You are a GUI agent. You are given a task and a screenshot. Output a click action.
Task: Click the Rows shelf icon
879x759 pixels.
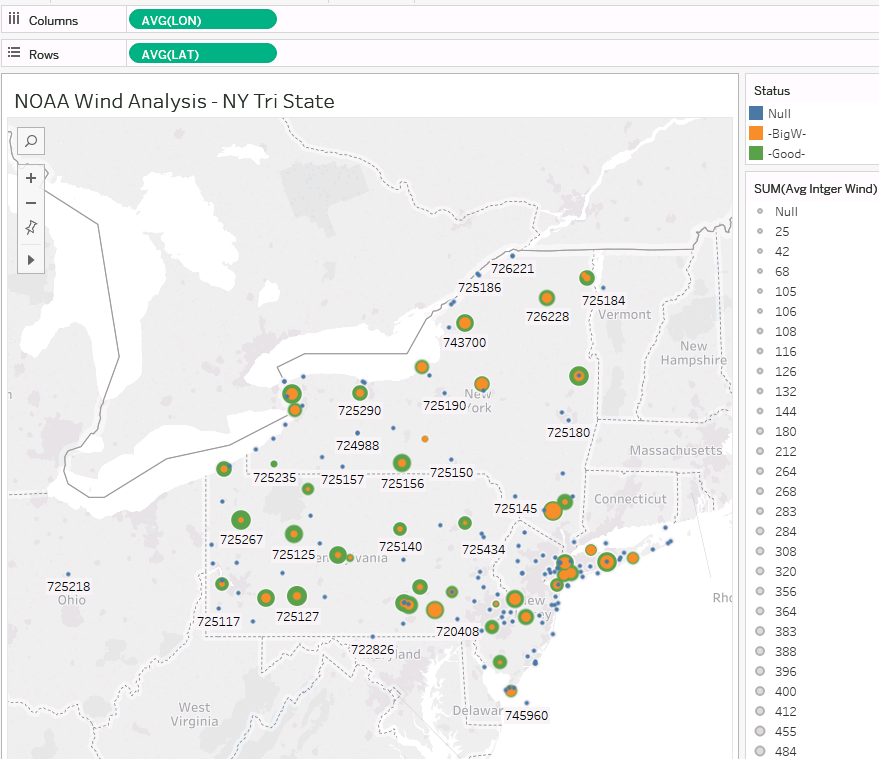(14, 53)
